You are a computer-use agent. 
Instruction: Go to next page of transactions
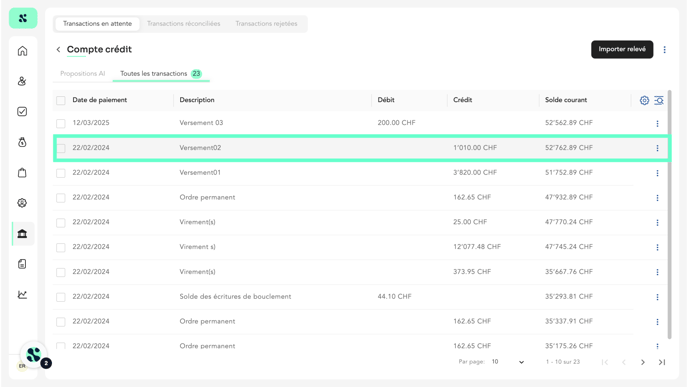point(643,362)
